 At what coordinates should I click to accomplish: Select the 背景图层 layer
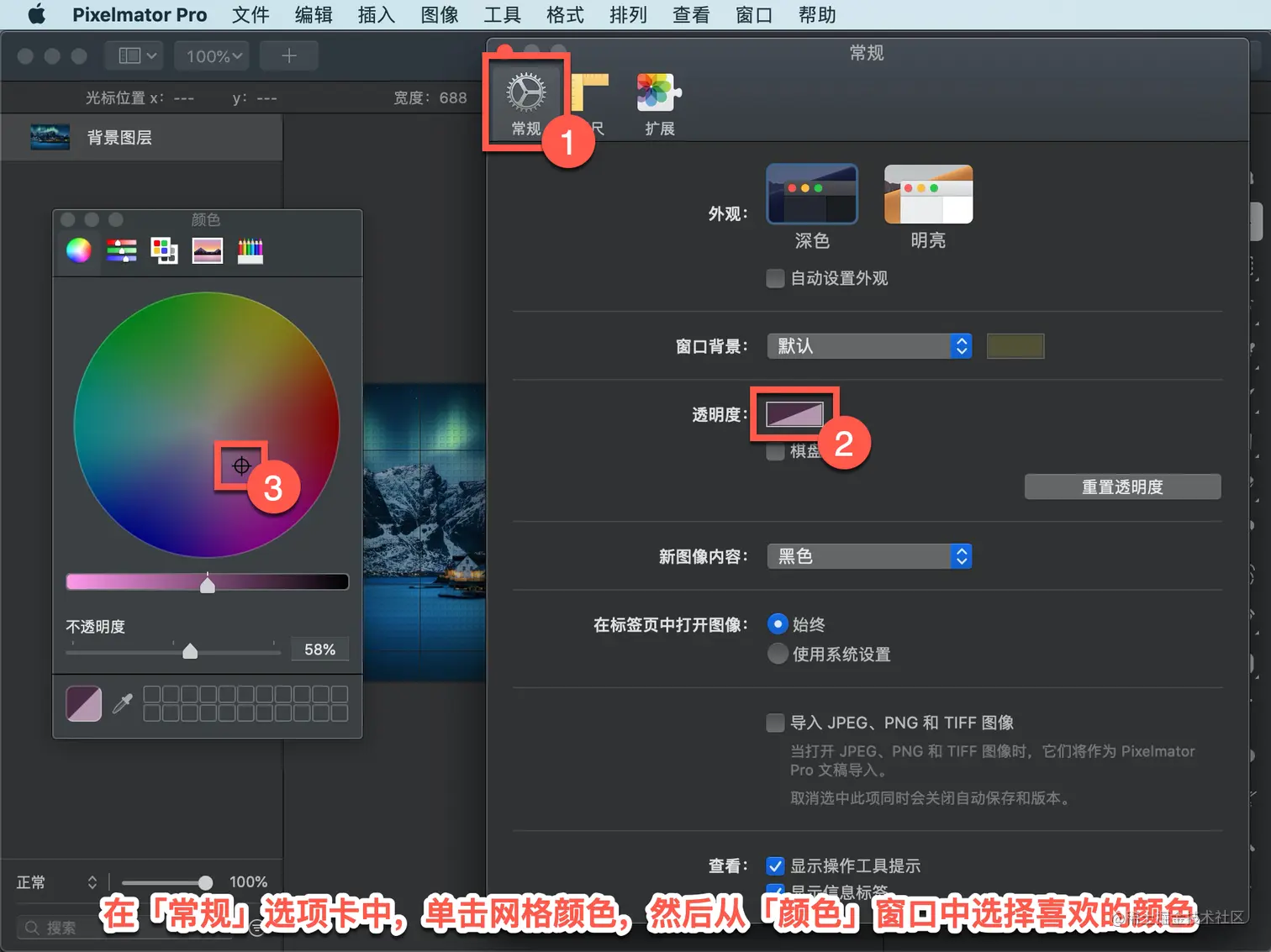(141, 137)
